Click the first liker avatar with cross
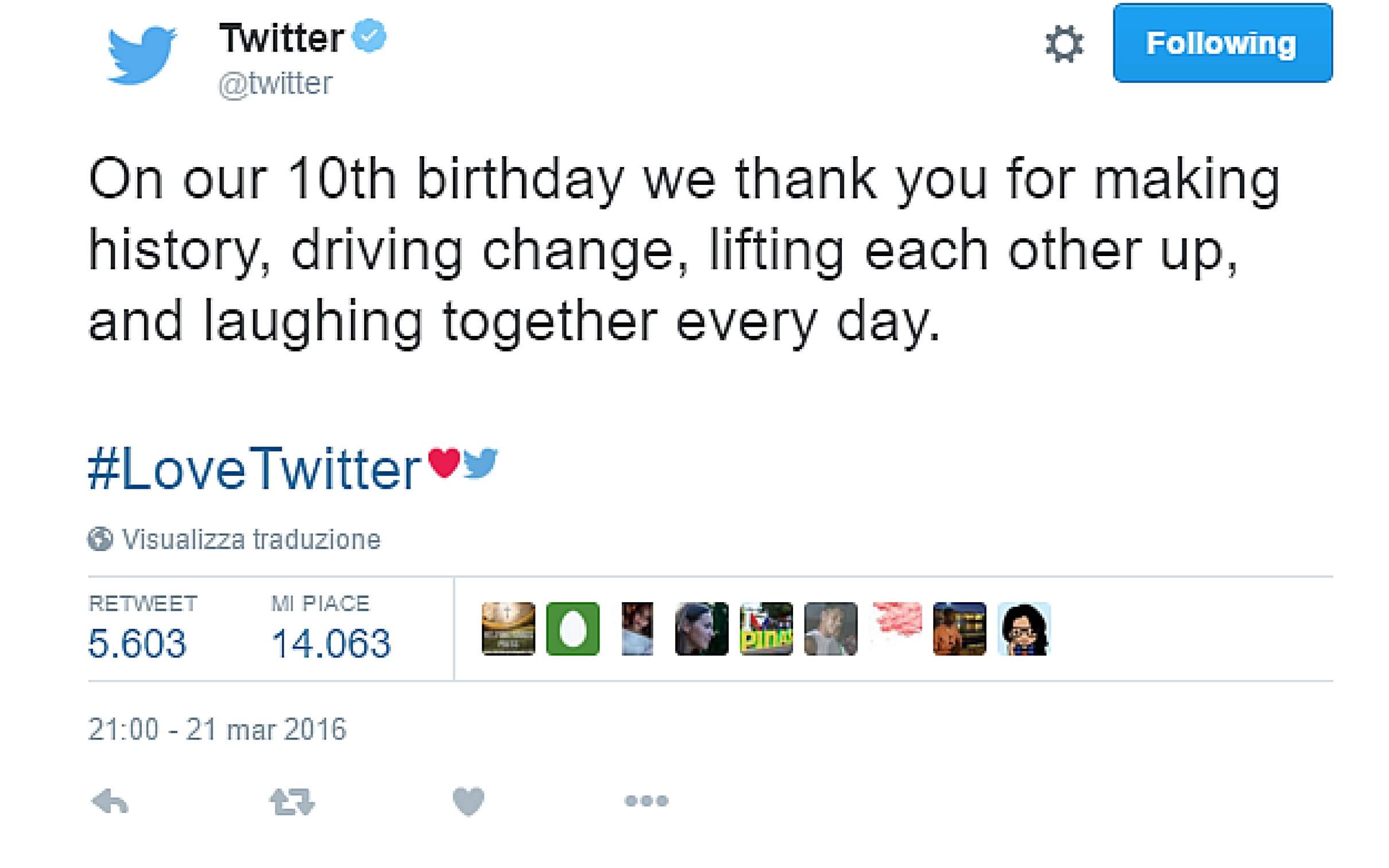This screenshot has height=868, width=1389. click(508, 629)
